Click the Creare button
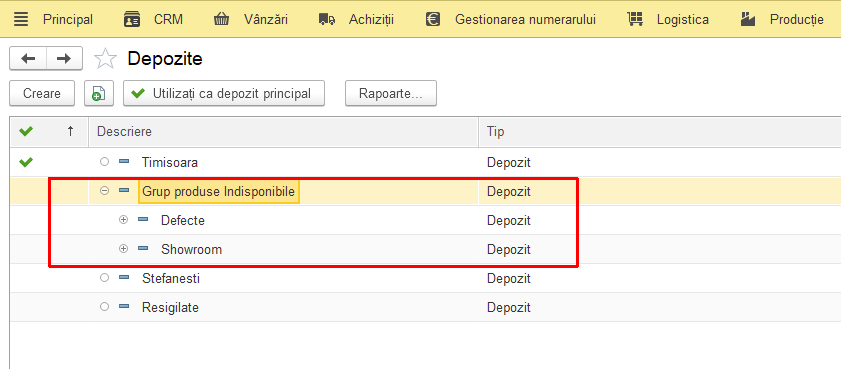Viewport: 841px width, 369px height. pyautogui.click(x=41, y=93)
